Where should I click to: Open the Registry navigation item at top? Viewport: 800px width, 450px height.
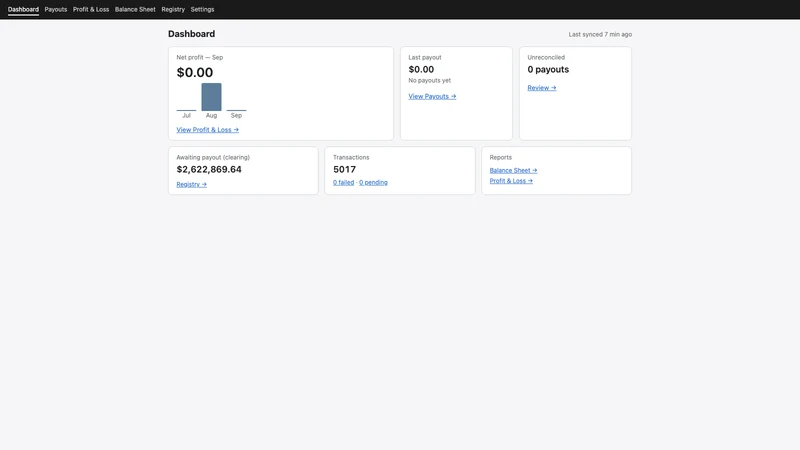(173, 9)
